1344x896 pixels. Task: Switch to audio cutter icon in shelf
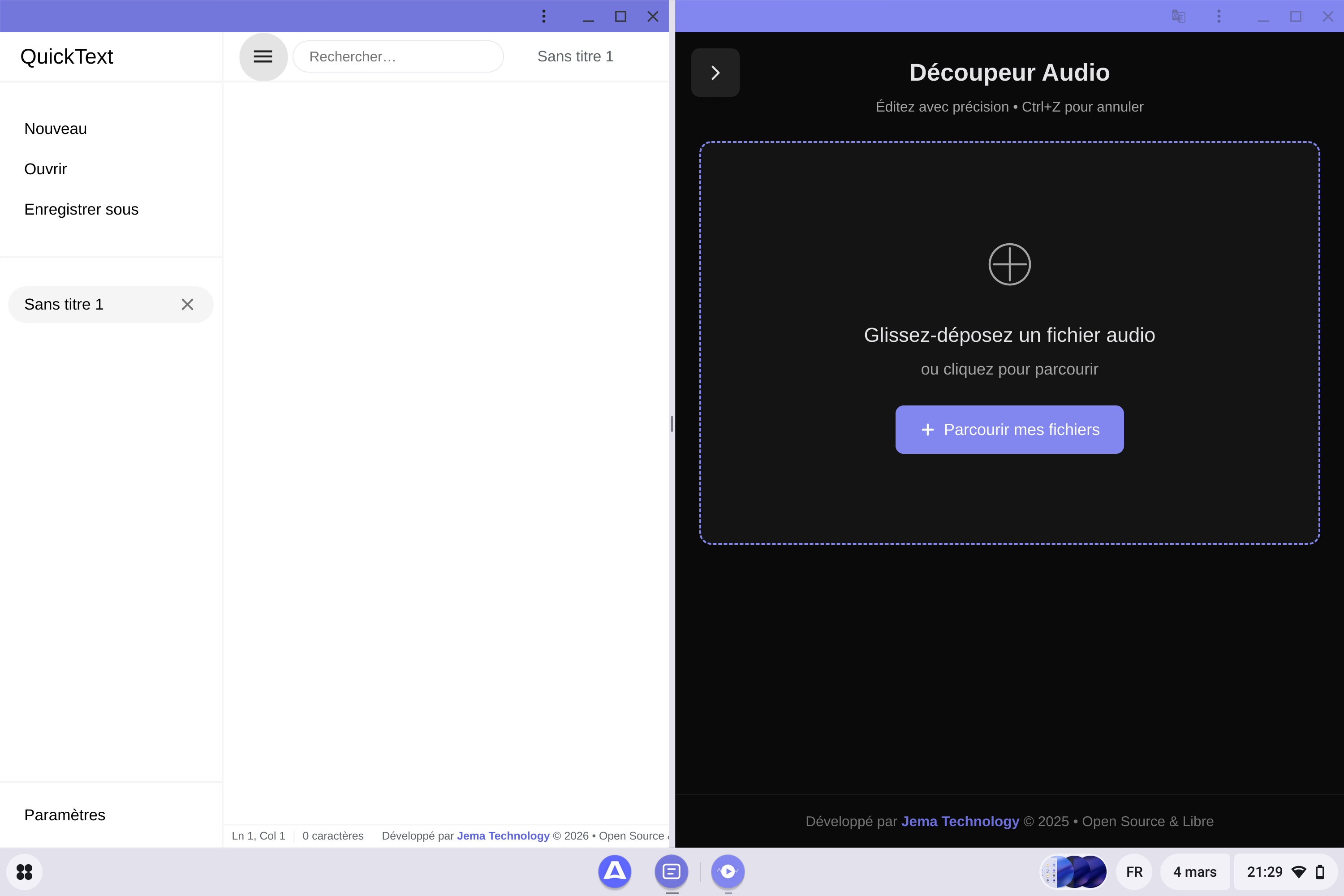click(728, 871)
